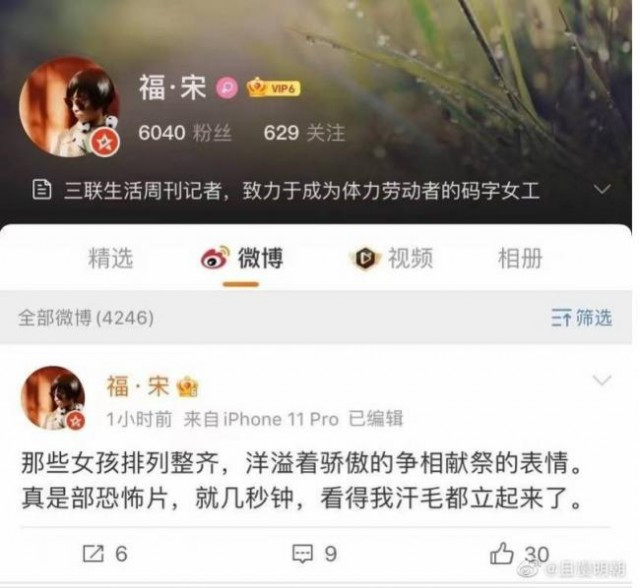Open the post author's small avatar
This screenshot has width=640, height=588.
(x=53, y=398)
